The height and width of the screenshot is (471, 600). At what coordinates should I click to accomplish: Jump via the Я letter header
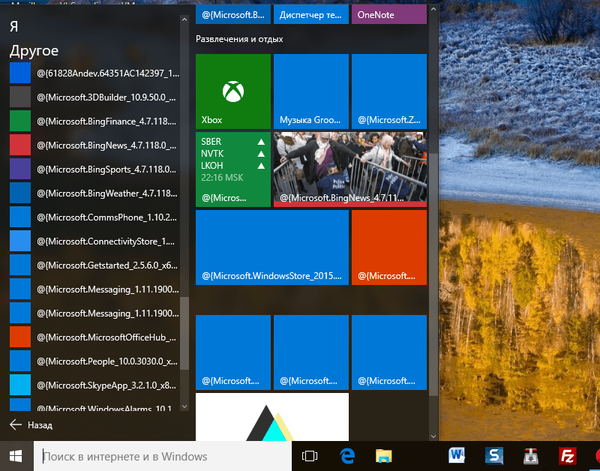pyautogui.click(x=14, y=26)
